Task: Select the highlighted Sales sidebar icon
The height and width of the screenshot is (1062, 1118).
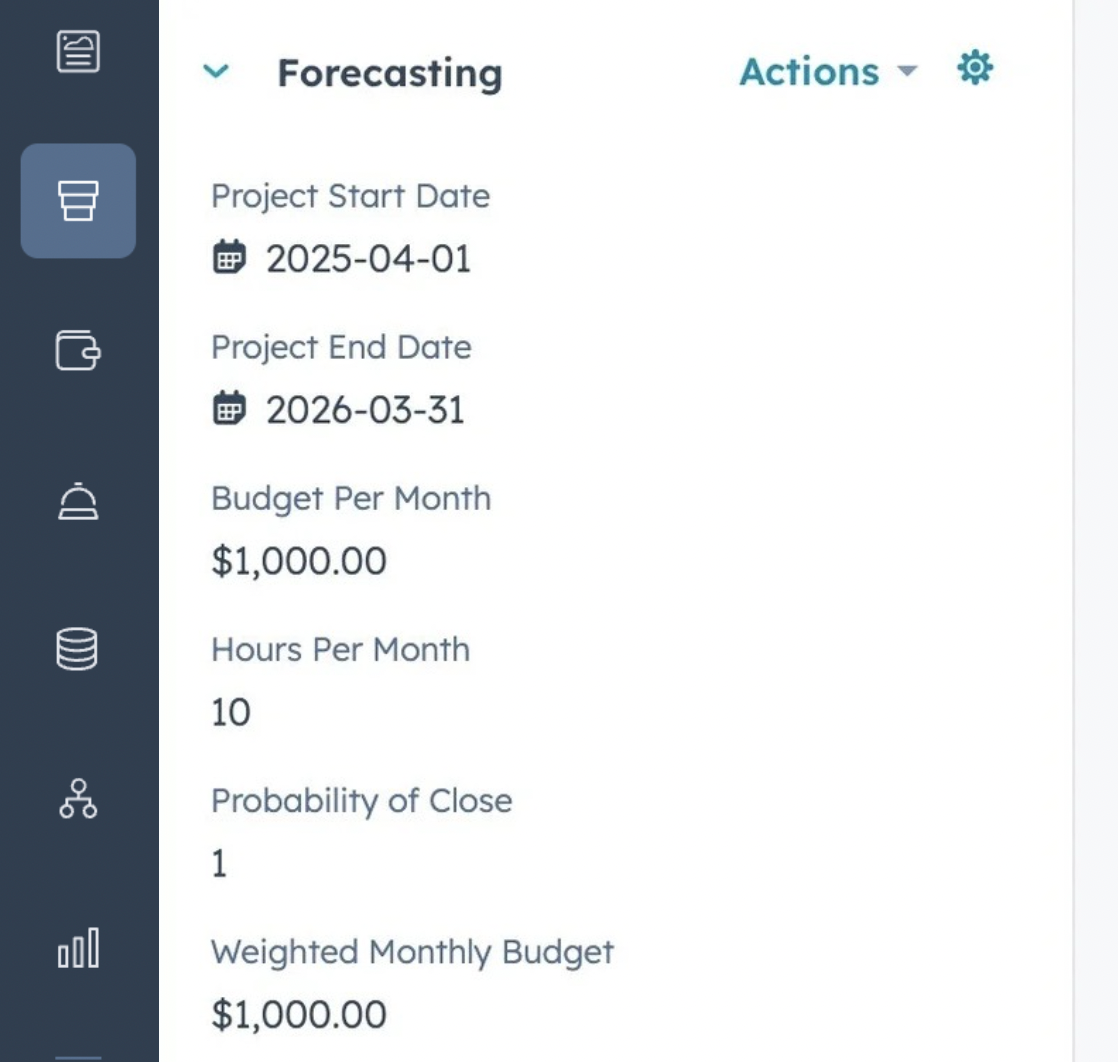Action: point(78,201)
